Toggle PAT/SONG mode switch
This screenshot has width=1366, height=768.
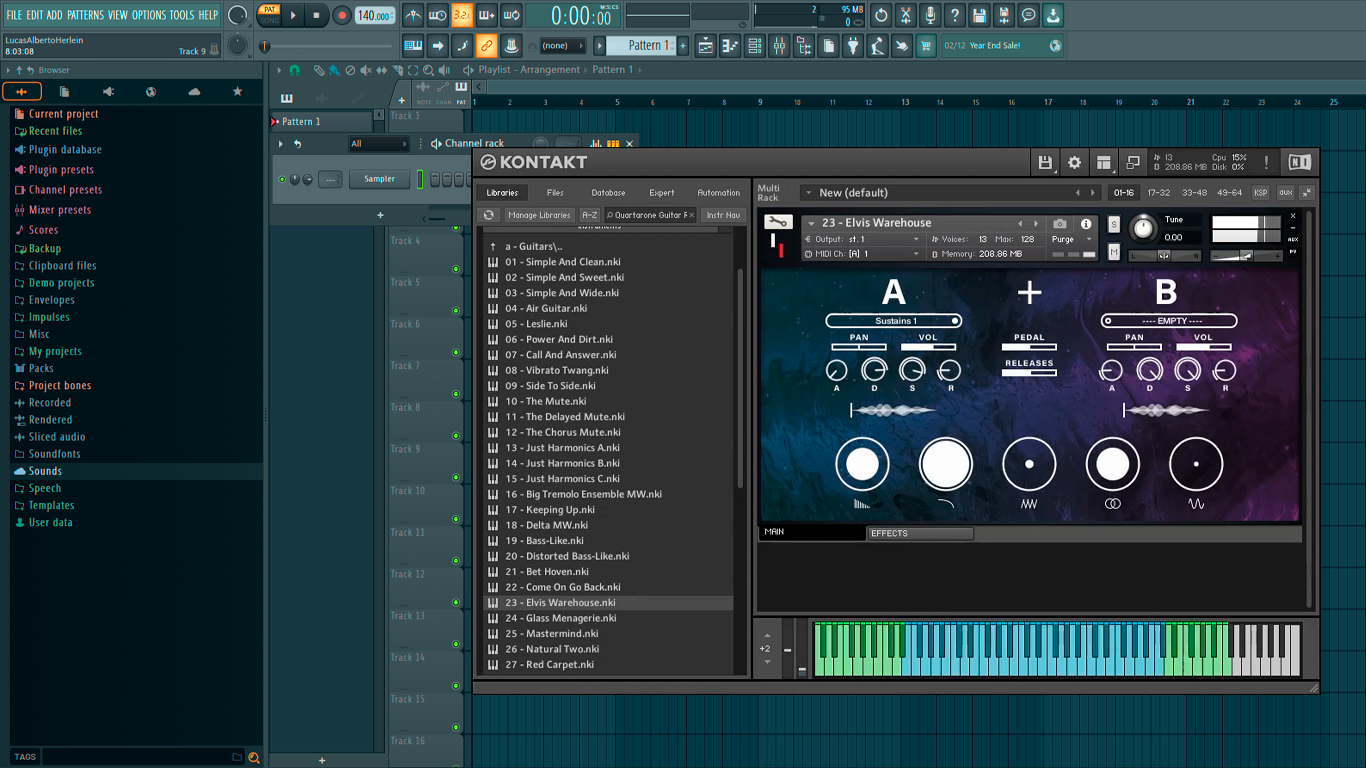pyautogui.click(x=269, y=15)
